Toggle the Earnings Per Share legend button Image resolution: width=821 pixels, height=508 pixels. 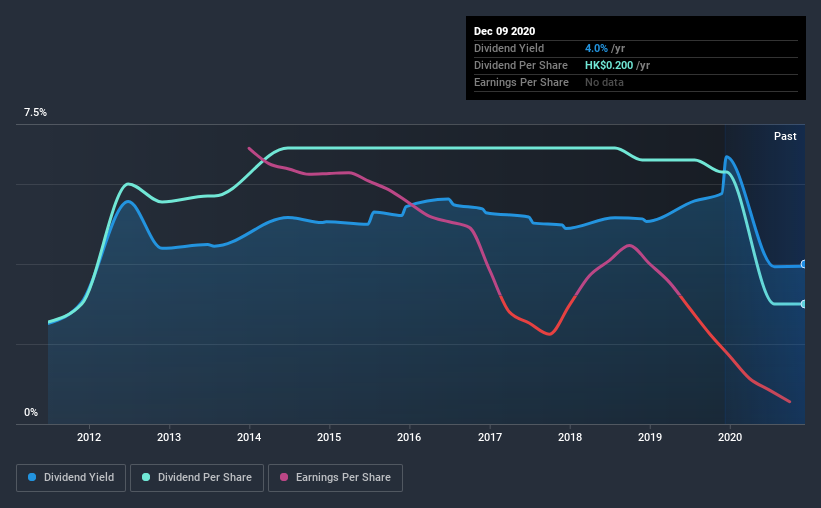(335, 478)
